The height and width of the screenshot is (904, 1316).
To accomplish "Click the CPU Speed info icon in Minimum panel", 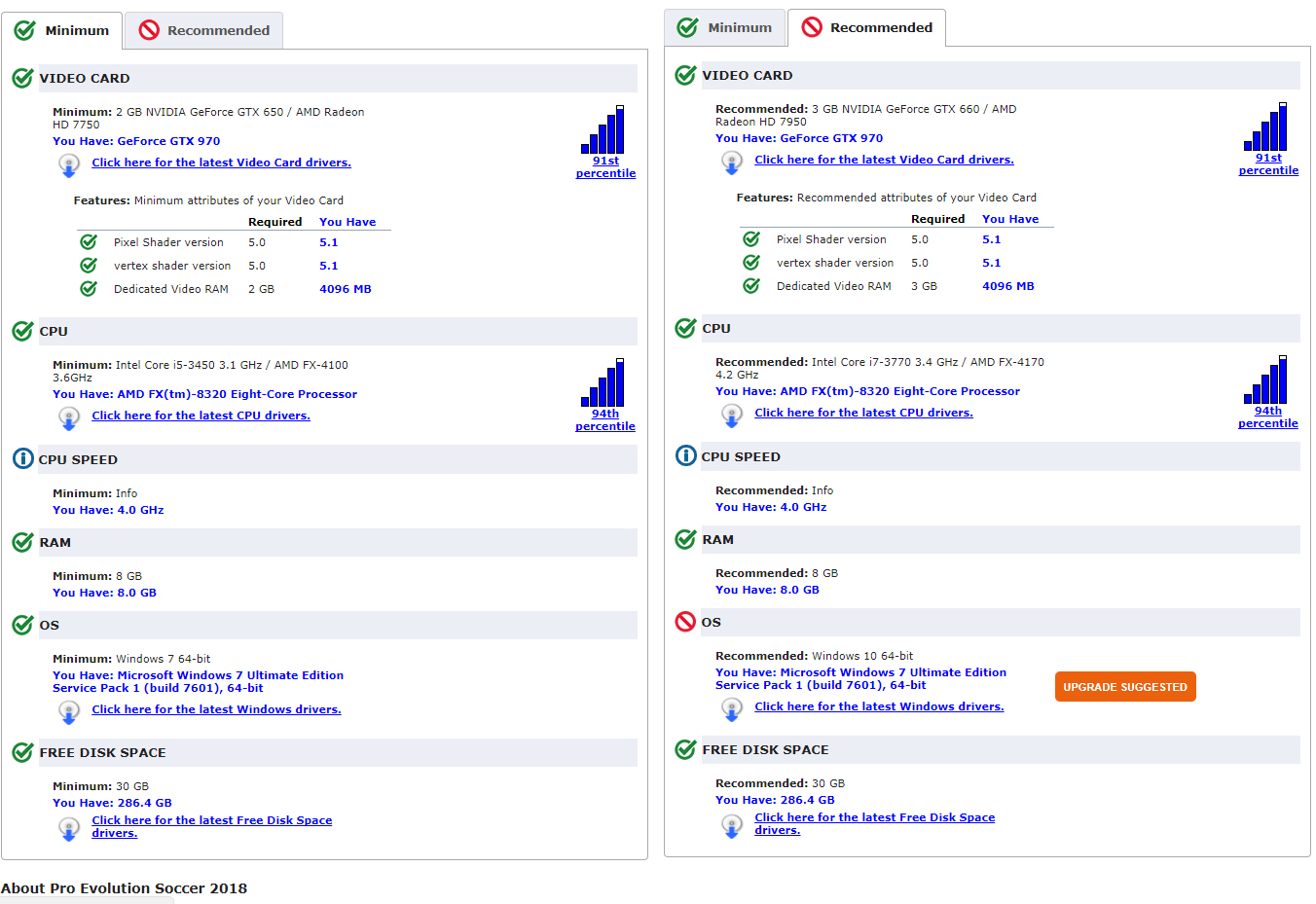I will click(23, 458).
